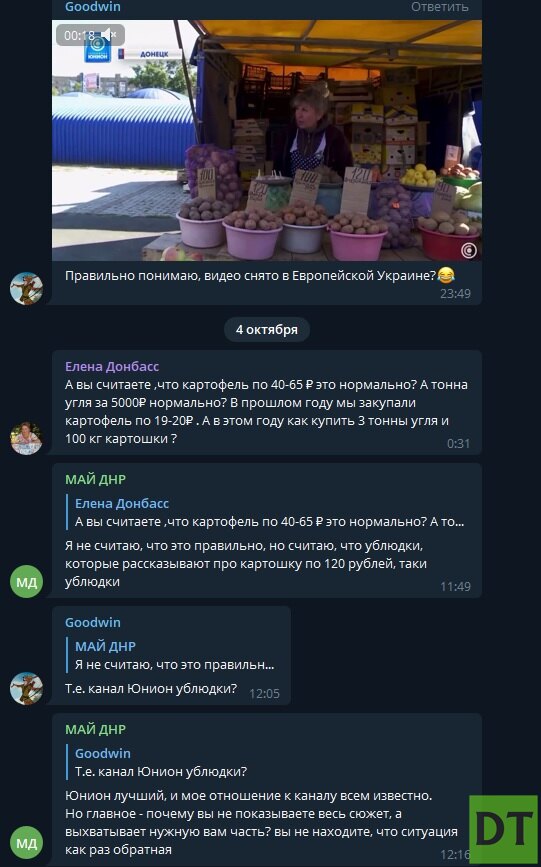Play the Donetsk market video thumbnail
Screen dimensions: 541x867
[267, 140]
